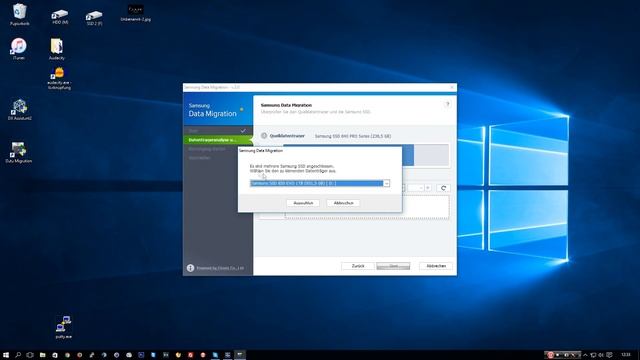Switch to the Data Migration taskbar button

240,355
